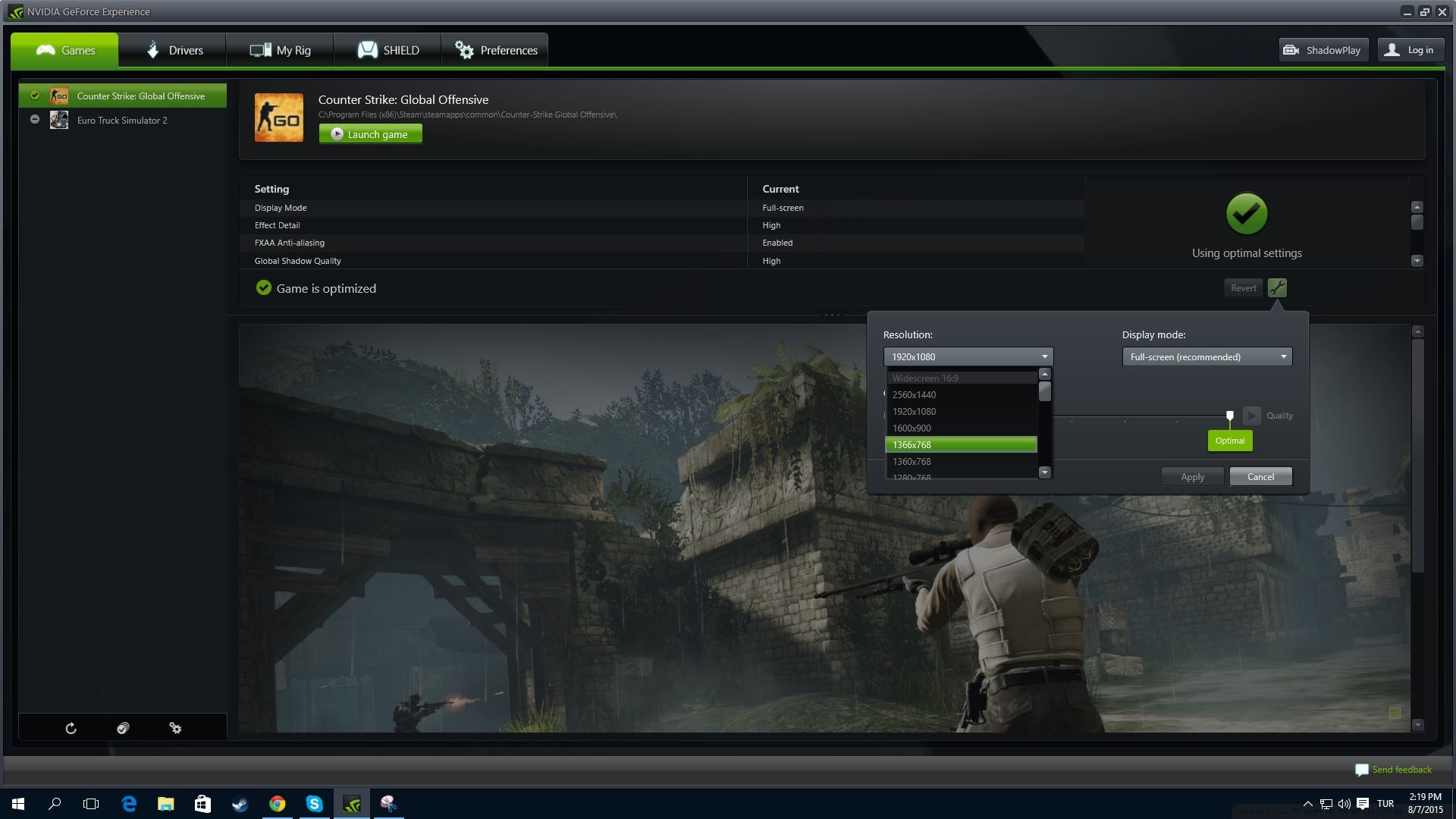1456x819 pixels.
Task: Expand the Resolution dropdown
Action: point(968,356)
